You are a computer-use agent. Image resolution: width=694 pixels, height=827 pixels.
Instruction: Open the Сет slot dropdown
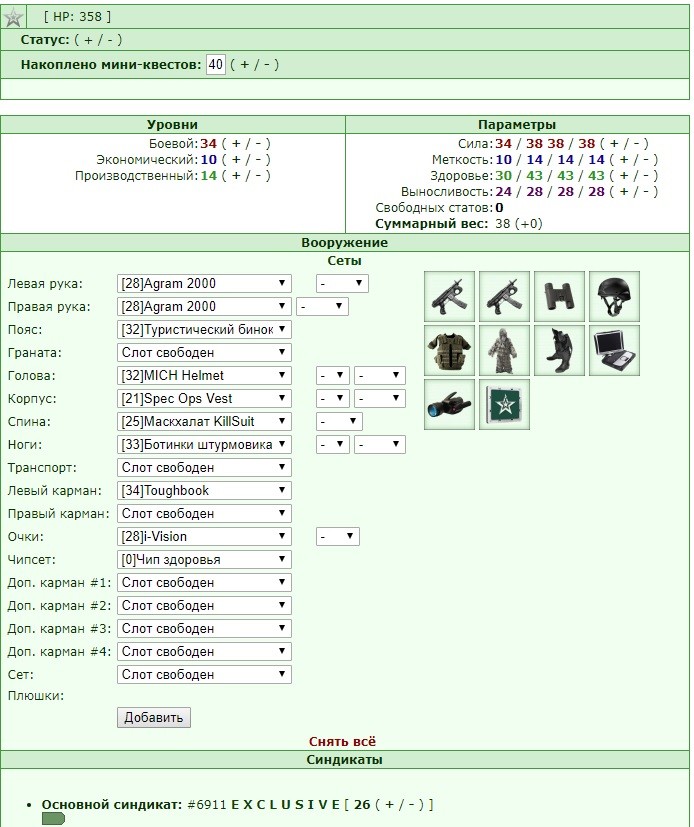[204, 675]
